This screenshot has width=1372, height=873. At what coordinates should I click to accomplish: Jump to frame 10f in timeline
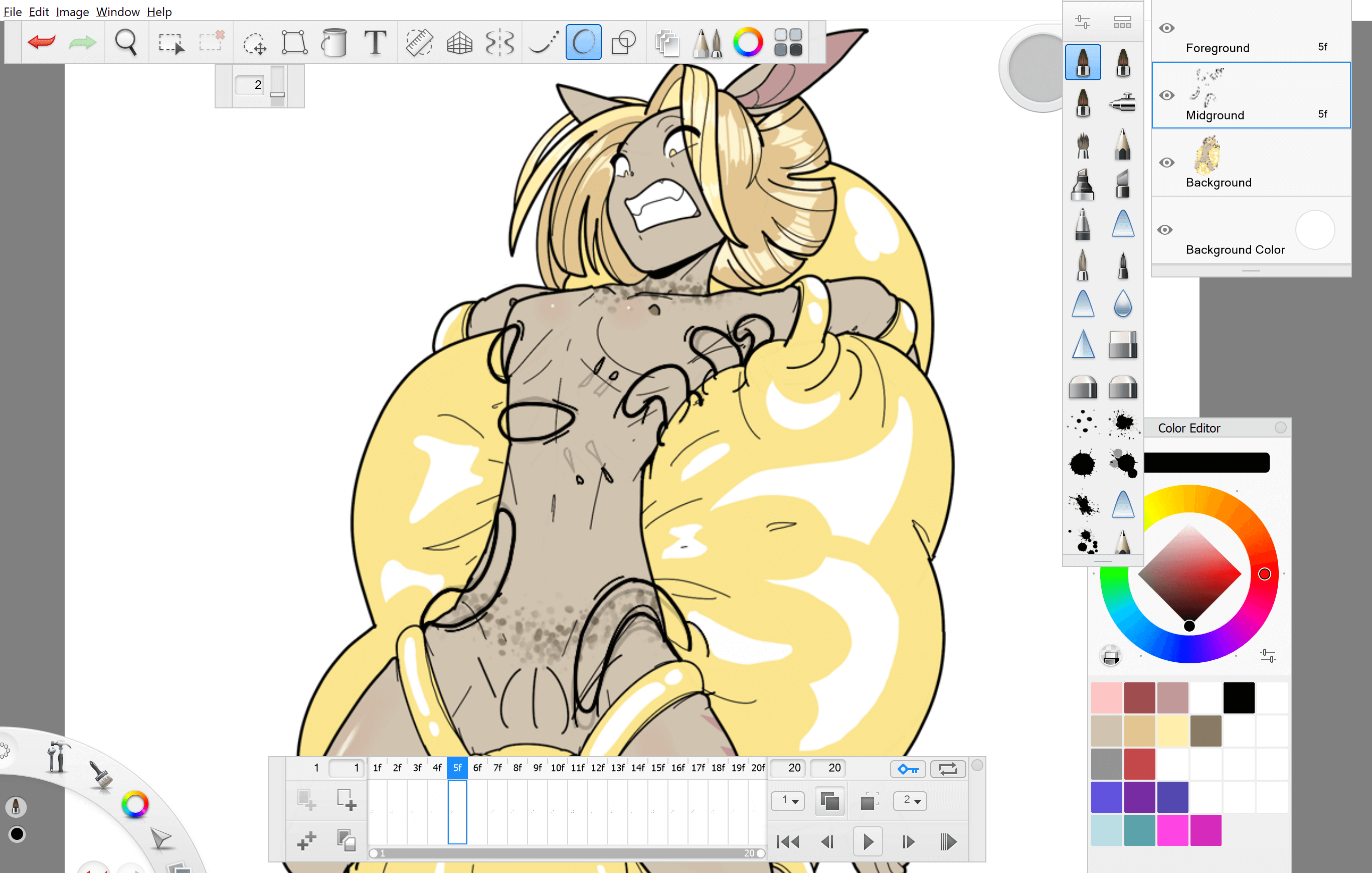tap(557, 768)
